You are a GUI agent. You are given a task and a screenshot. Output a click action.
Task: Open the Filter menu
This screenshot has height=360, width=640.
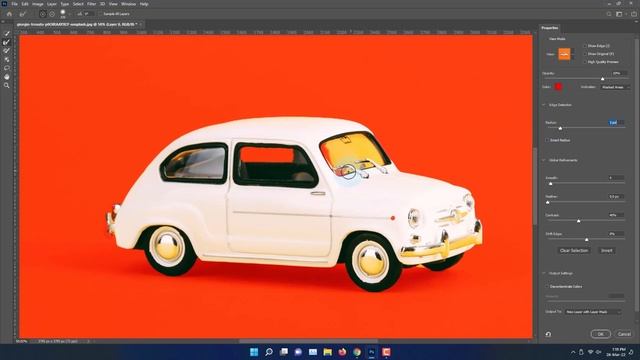(x=91, y=4)
